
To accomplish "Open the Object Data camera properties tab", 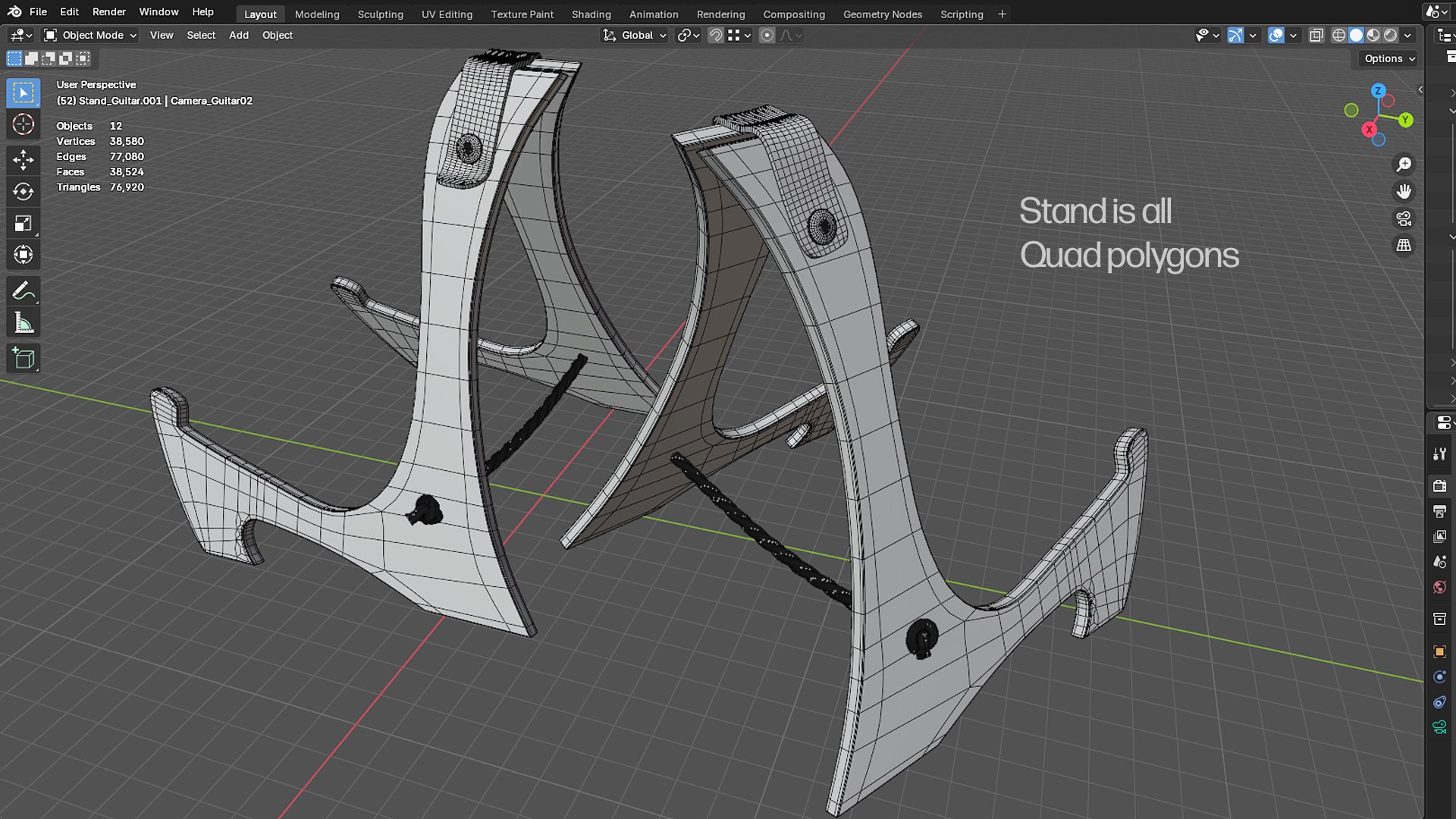I will pos(1439,727).
